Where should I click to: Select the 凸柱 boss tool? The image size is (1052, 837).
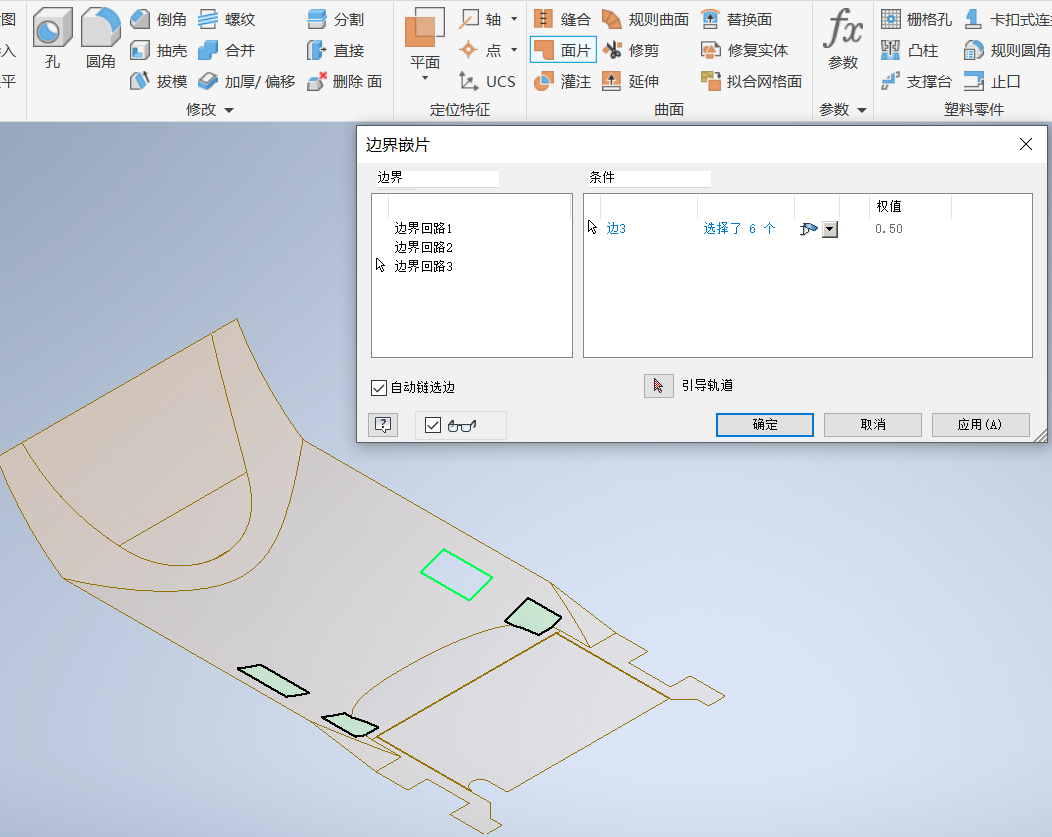909,50
